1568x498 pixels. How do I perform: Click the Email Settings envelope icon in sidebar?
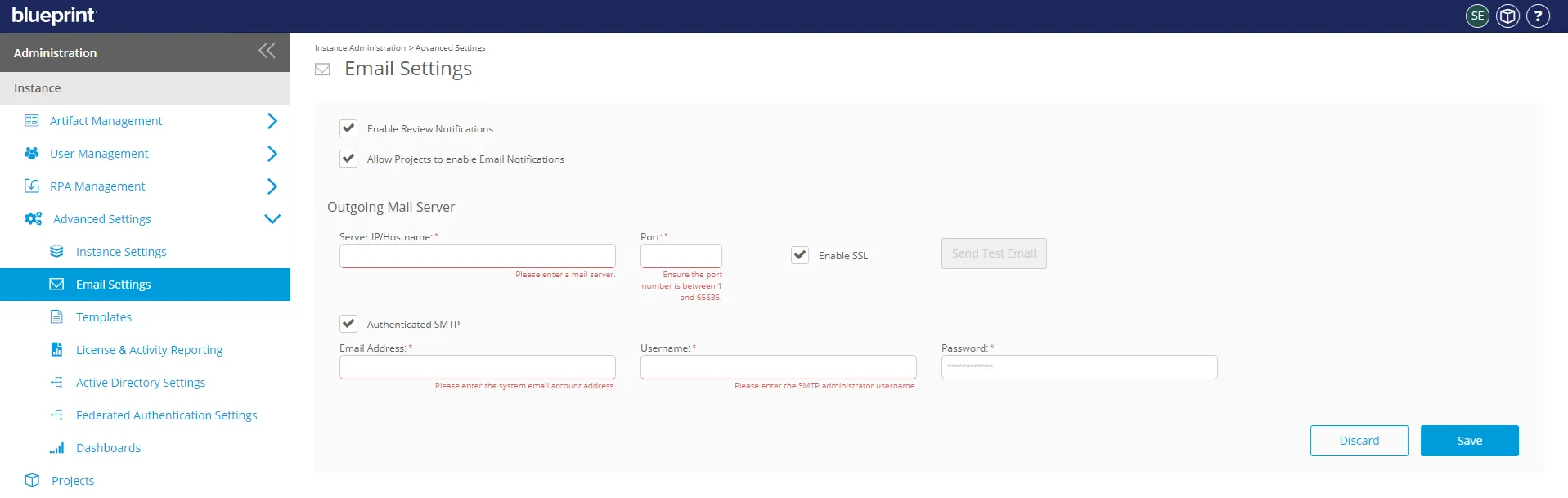pyautogui.click(x=56, y=284)
